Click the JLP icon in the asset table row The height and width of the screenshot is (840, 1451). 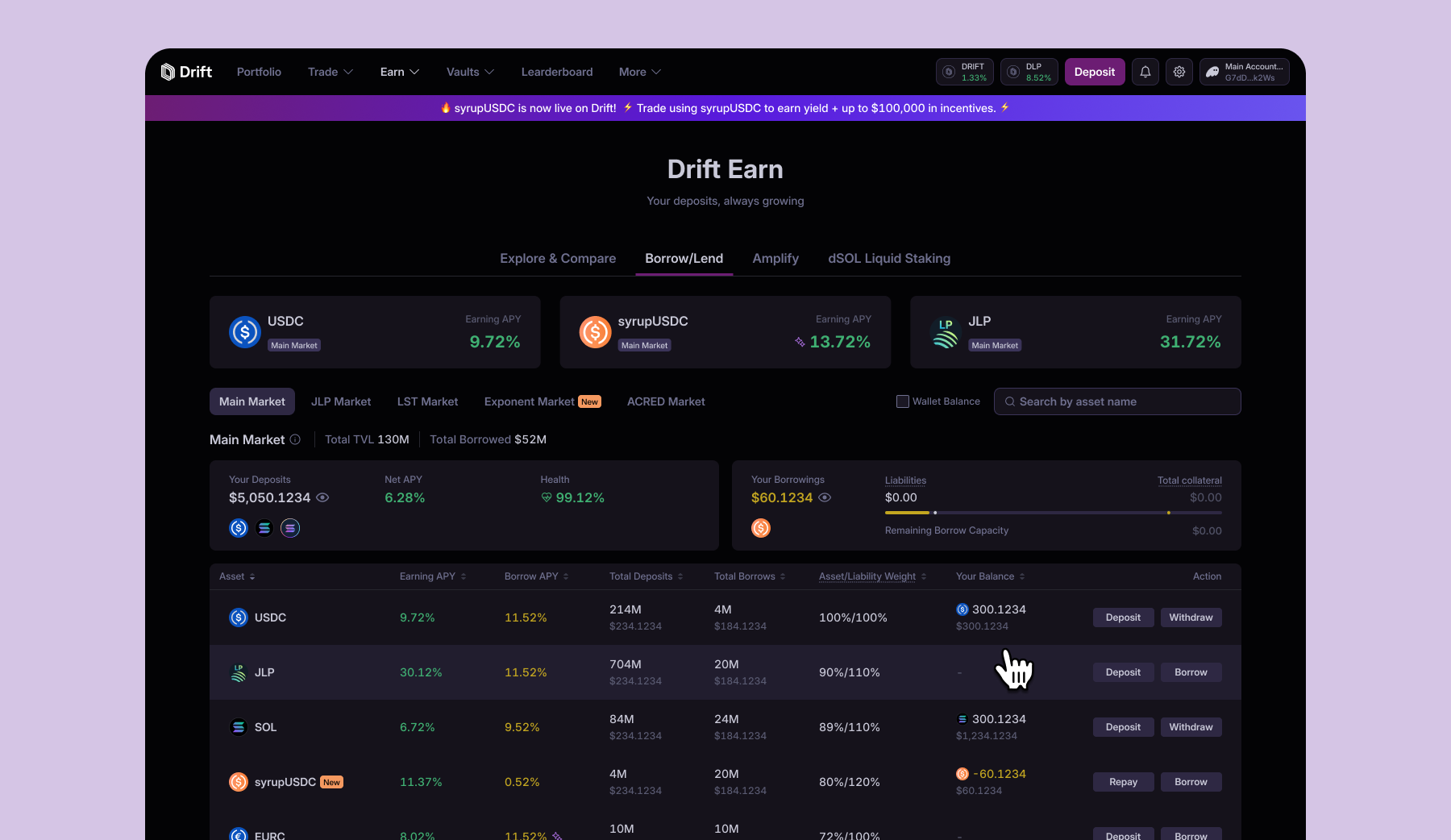239,672
